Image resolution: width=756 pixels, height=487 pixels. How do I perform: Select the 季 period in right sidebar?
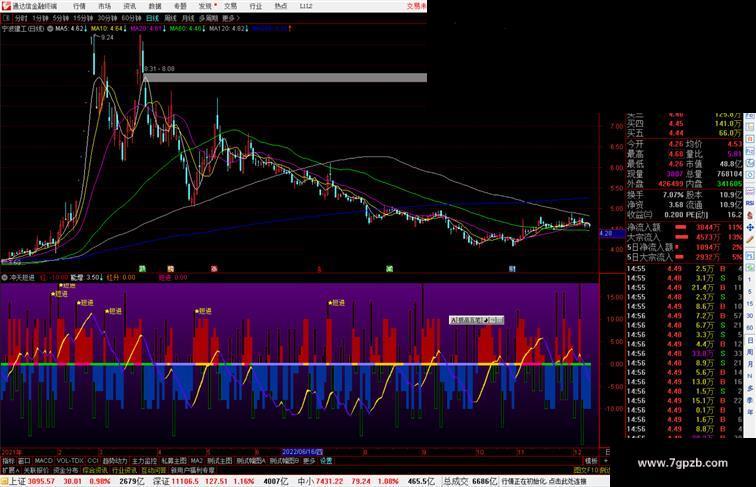tap(750, 400)
